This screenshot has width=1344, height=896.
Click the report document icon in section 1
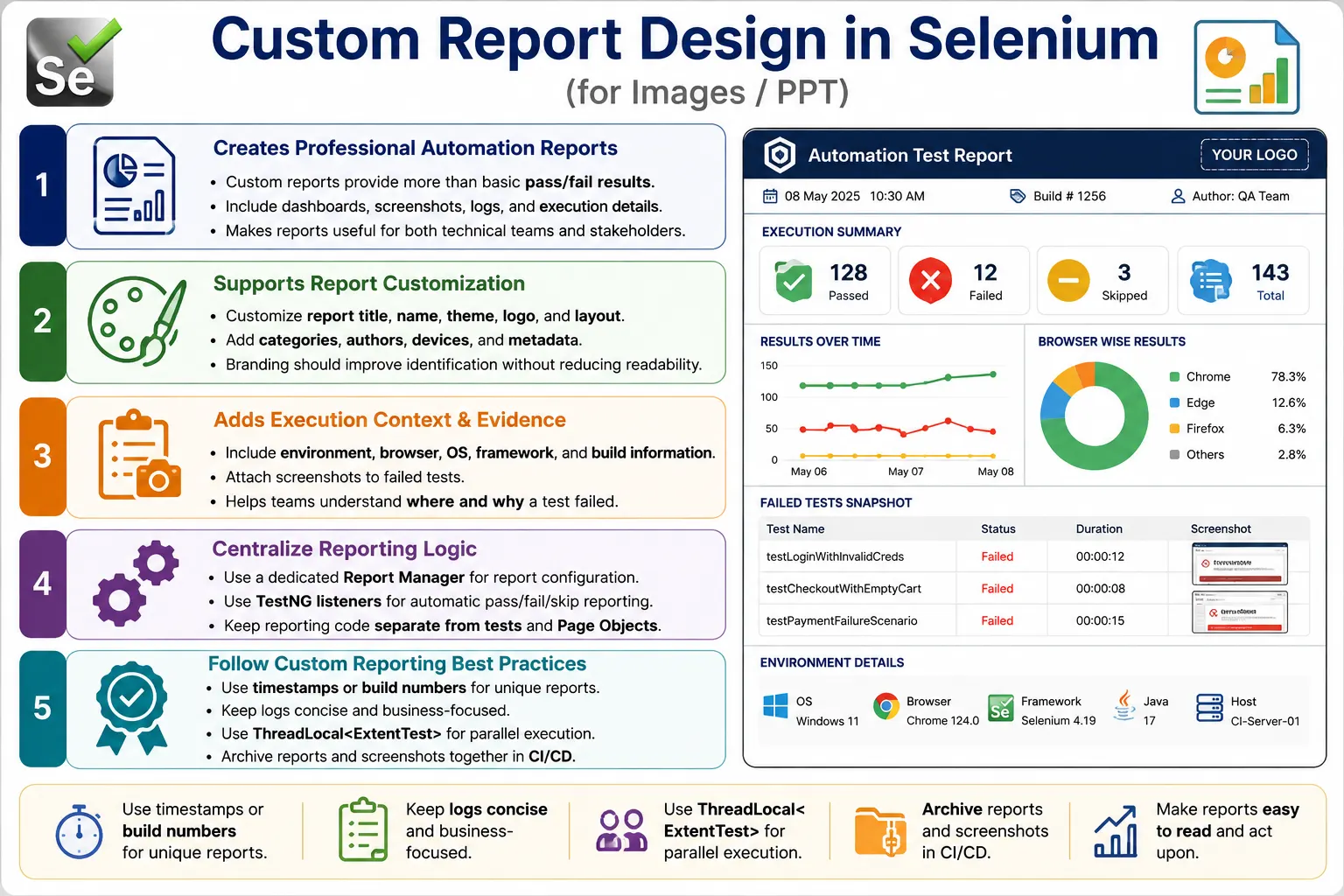[x=134, y=185]
